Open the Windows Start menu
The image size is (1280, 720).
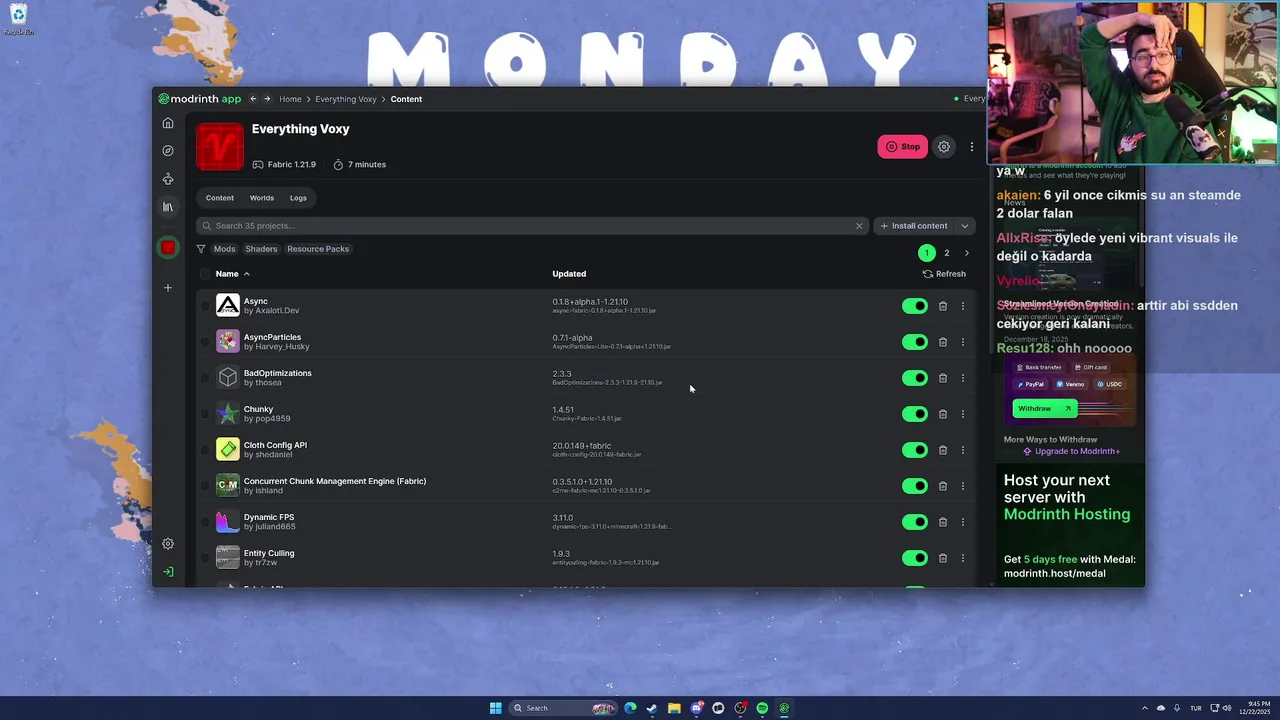495,708
